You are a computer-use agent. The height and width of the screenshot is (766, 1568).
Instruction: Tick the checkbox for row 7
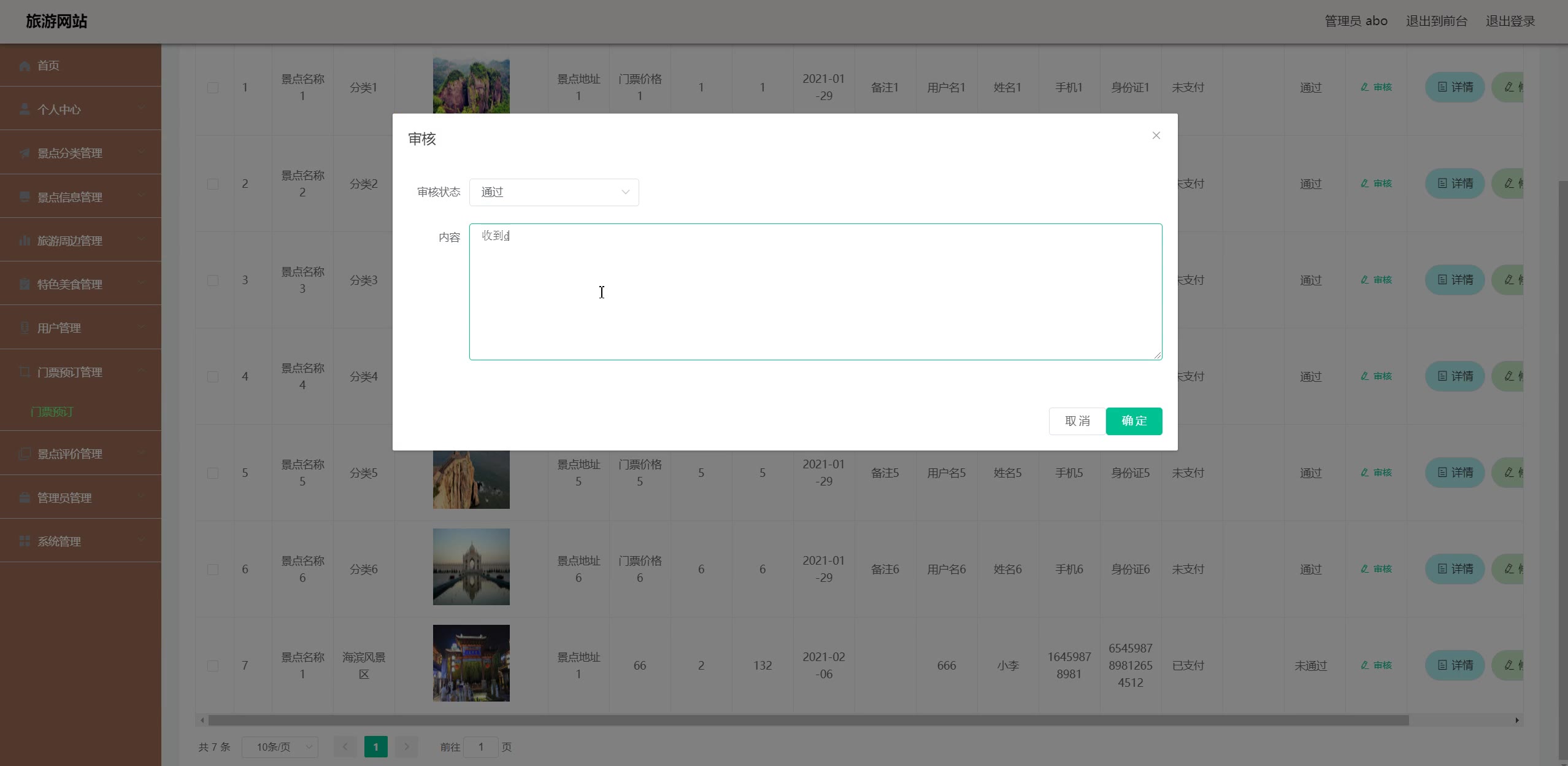click(x=213, y=666)
